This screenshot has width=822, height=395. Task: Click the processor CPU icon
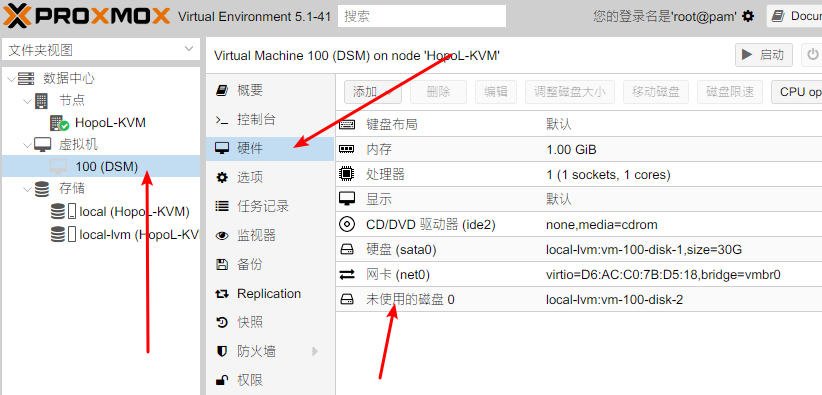(347, 174)
